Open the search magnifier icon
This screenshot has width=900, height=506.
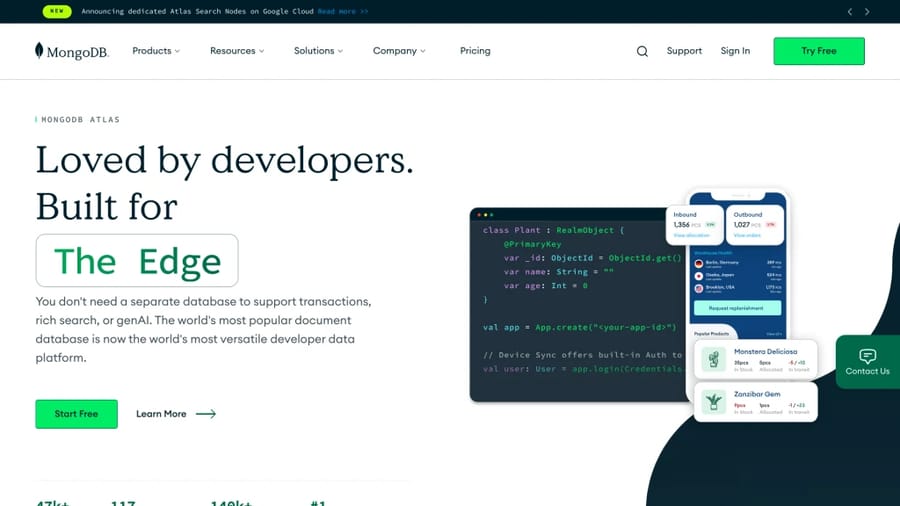pyautogui.click(x=642, y=51)
